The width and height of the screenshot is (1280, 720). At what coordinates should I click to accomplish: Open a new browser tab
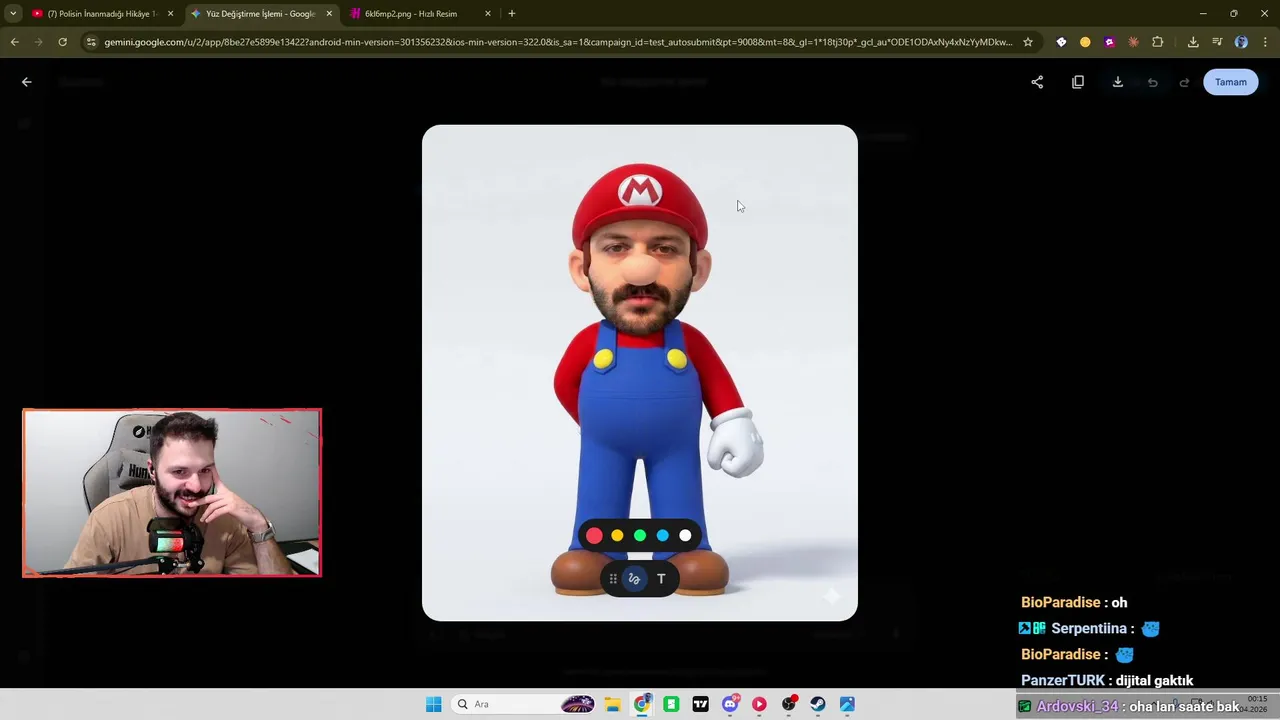(x=512, y=14)
